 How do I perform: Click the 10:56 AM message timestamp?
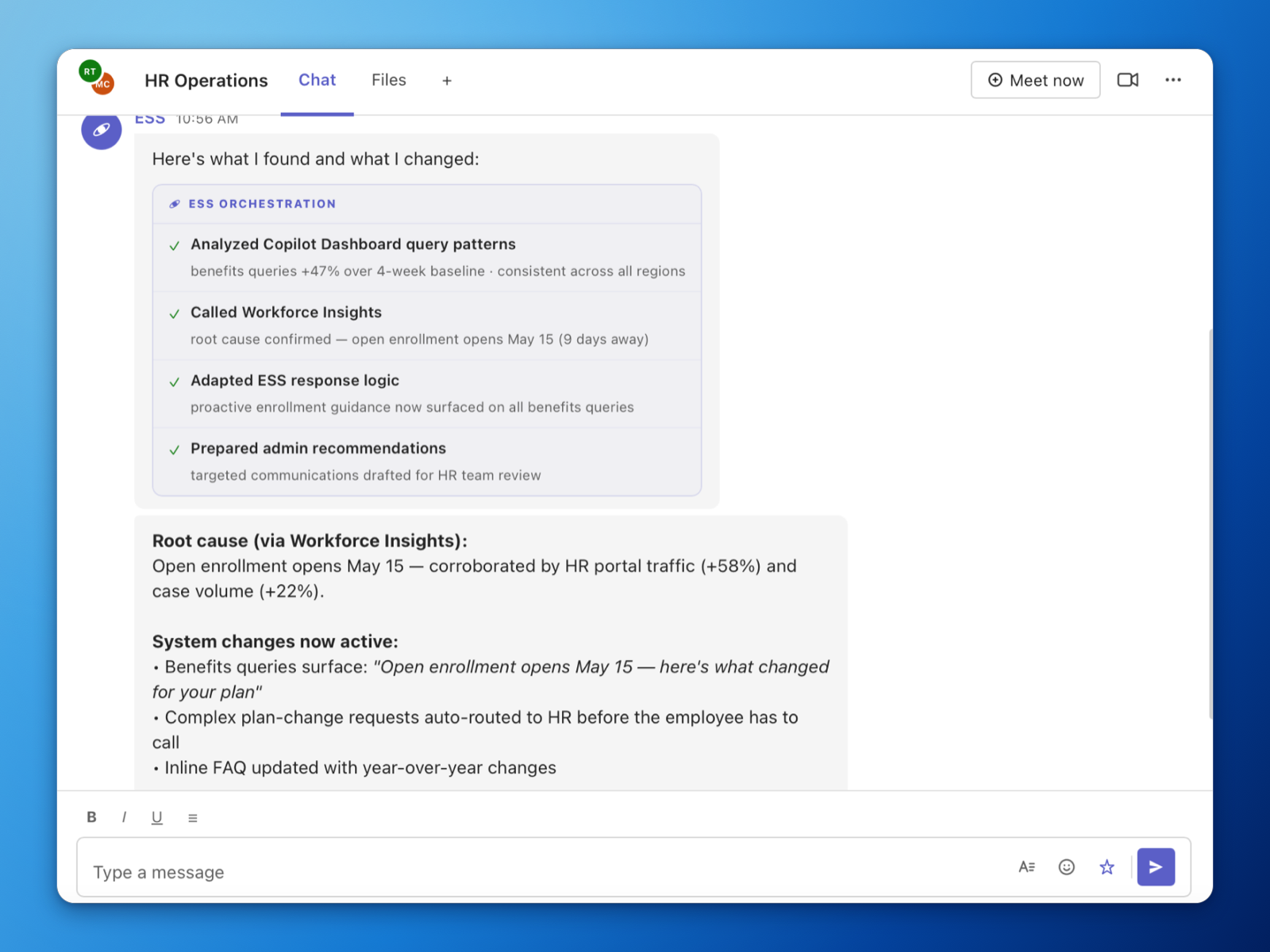[207, 120]
